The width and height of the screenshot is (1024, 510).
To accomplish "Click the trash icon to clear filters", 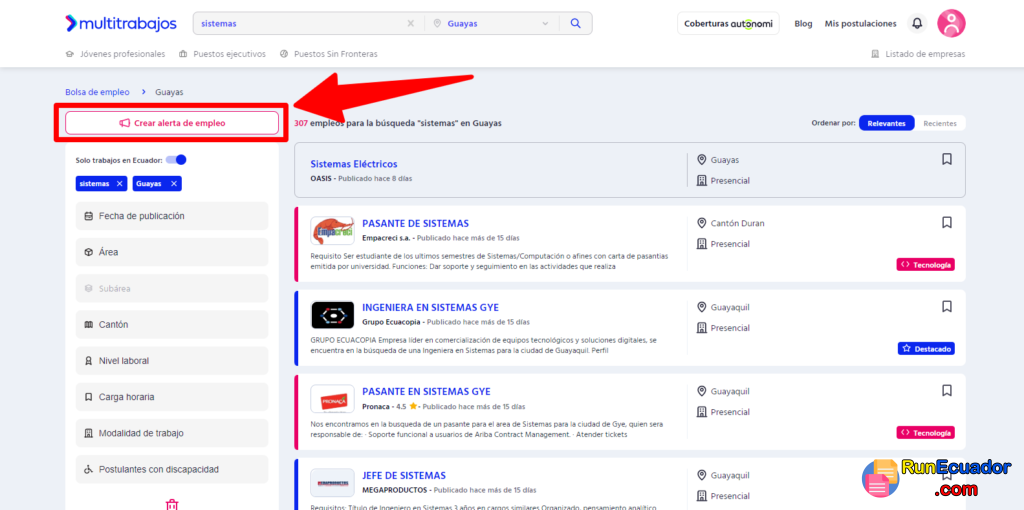I will [x=172, y=504].
